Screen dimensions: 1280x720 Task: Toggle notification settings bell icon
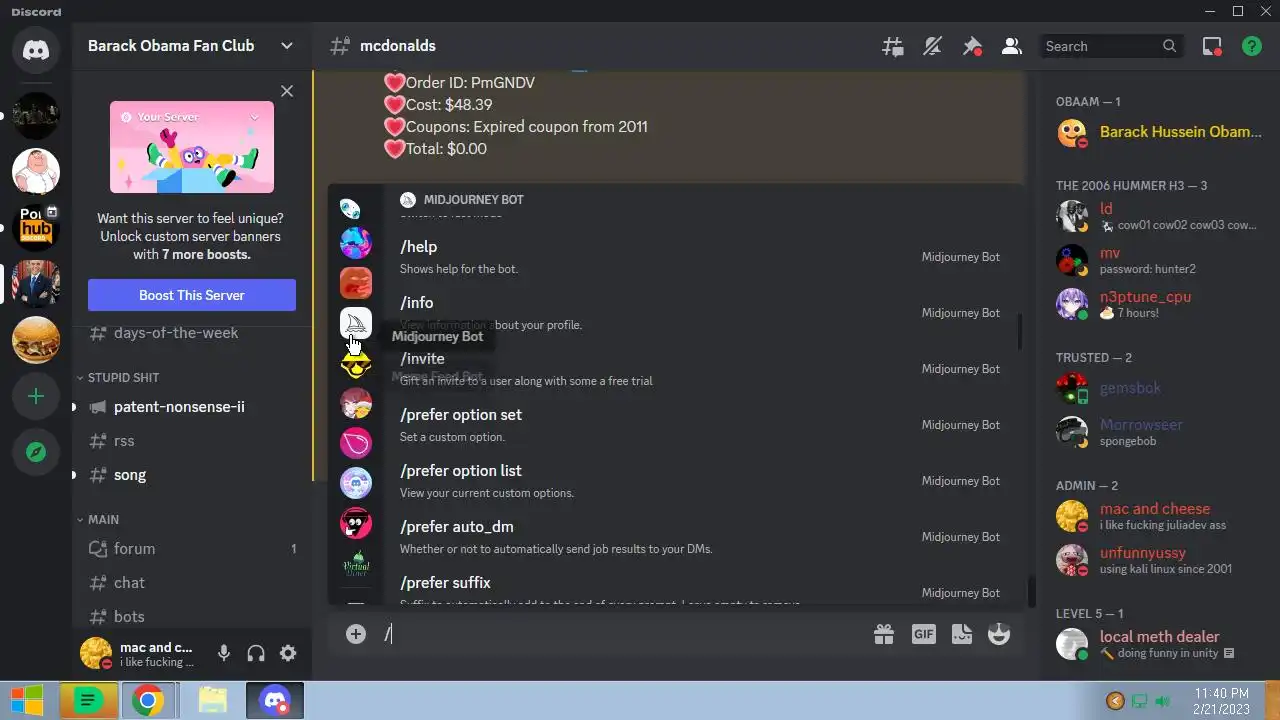click(x=932, y=46)
